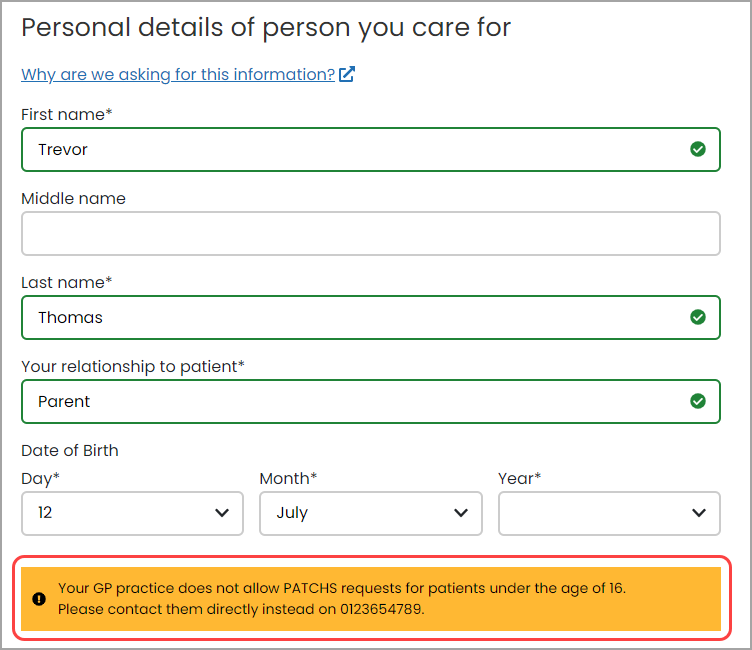This screenshot has height=650, width=752.
Task: Click the First name field containing Trevor
Action: (350, 149)
